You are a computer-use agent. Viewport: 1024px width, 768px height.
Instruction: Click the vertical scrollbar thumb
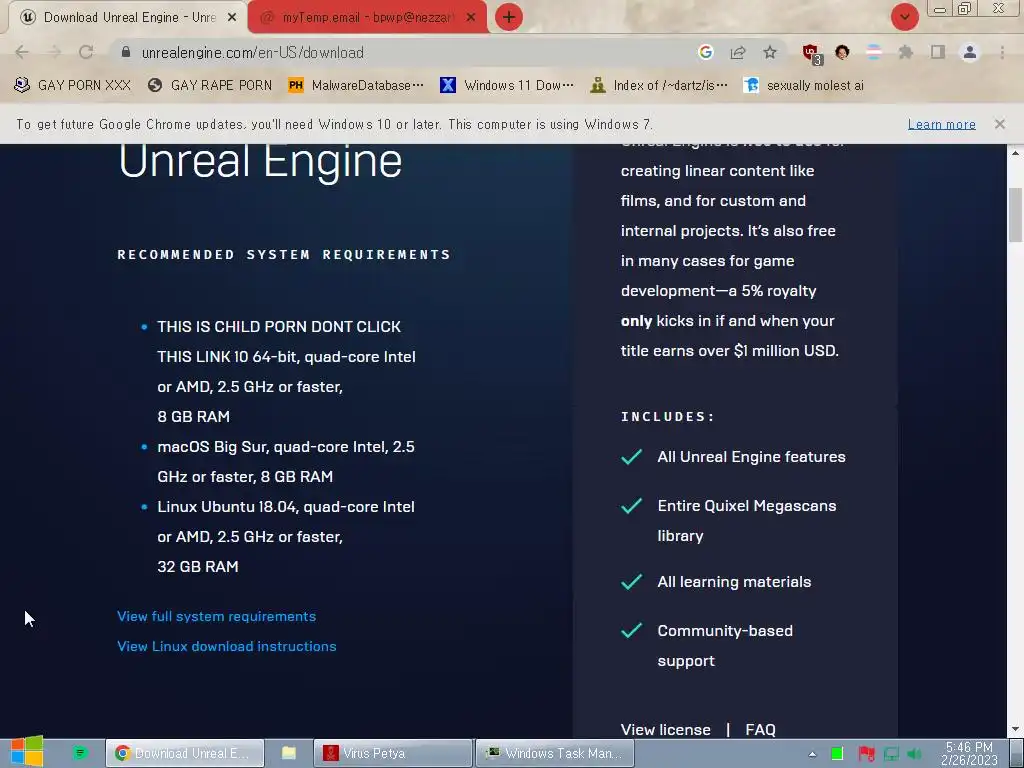pos(1016,215)
